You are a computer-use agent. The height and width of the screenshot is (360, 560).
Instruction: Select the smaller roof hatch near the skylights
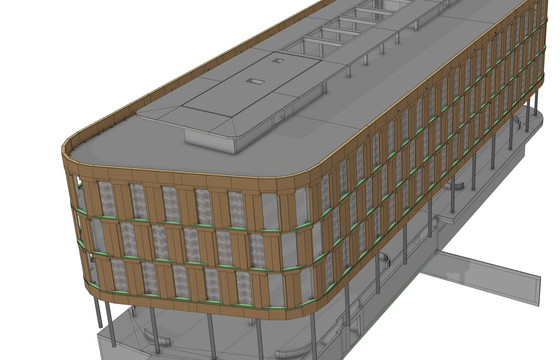pyautogui.click(x=278, y=61)
